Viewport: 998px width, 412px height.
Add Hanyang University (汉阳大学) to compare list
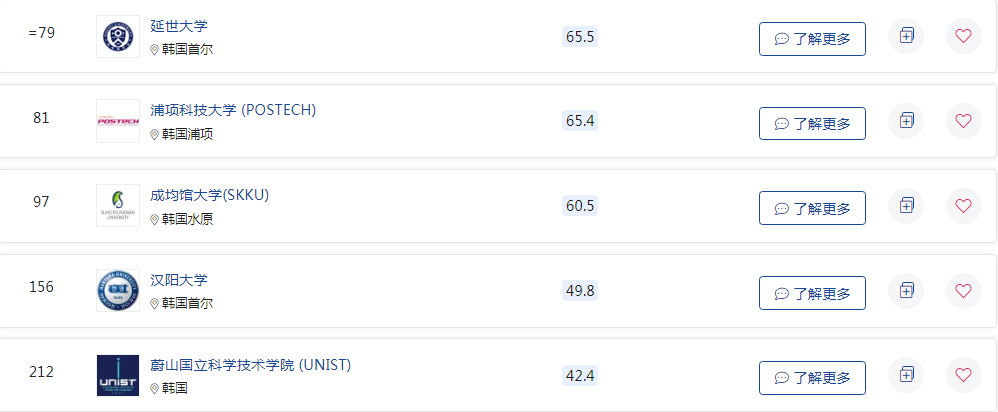pos(906,291)
